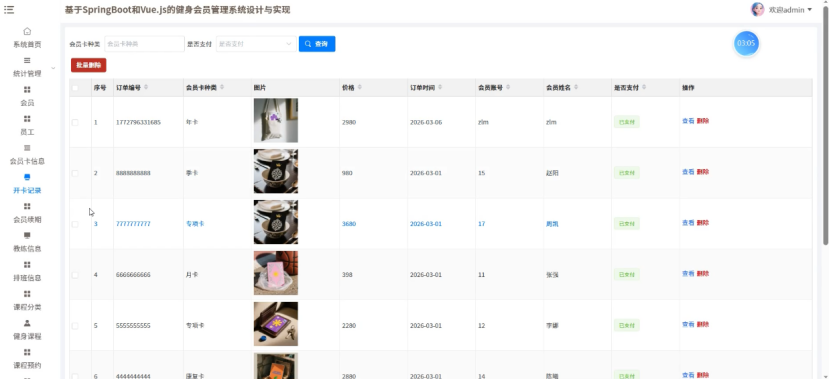Click member name 张强
Viewport: 829px width, 379px height.
(x=552, y=275)
